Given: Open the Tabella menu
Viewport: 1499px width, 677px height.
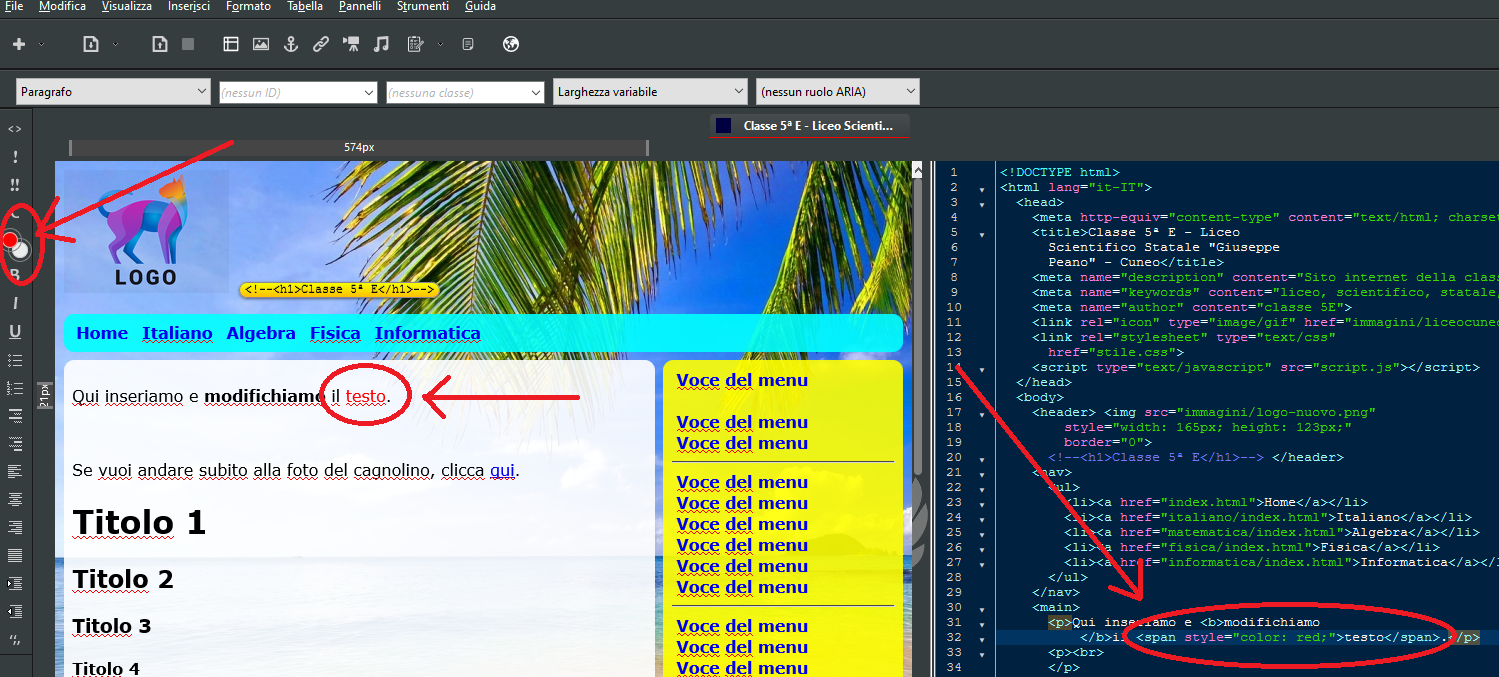Looking at the screenshot, I should tap(304, 6).
